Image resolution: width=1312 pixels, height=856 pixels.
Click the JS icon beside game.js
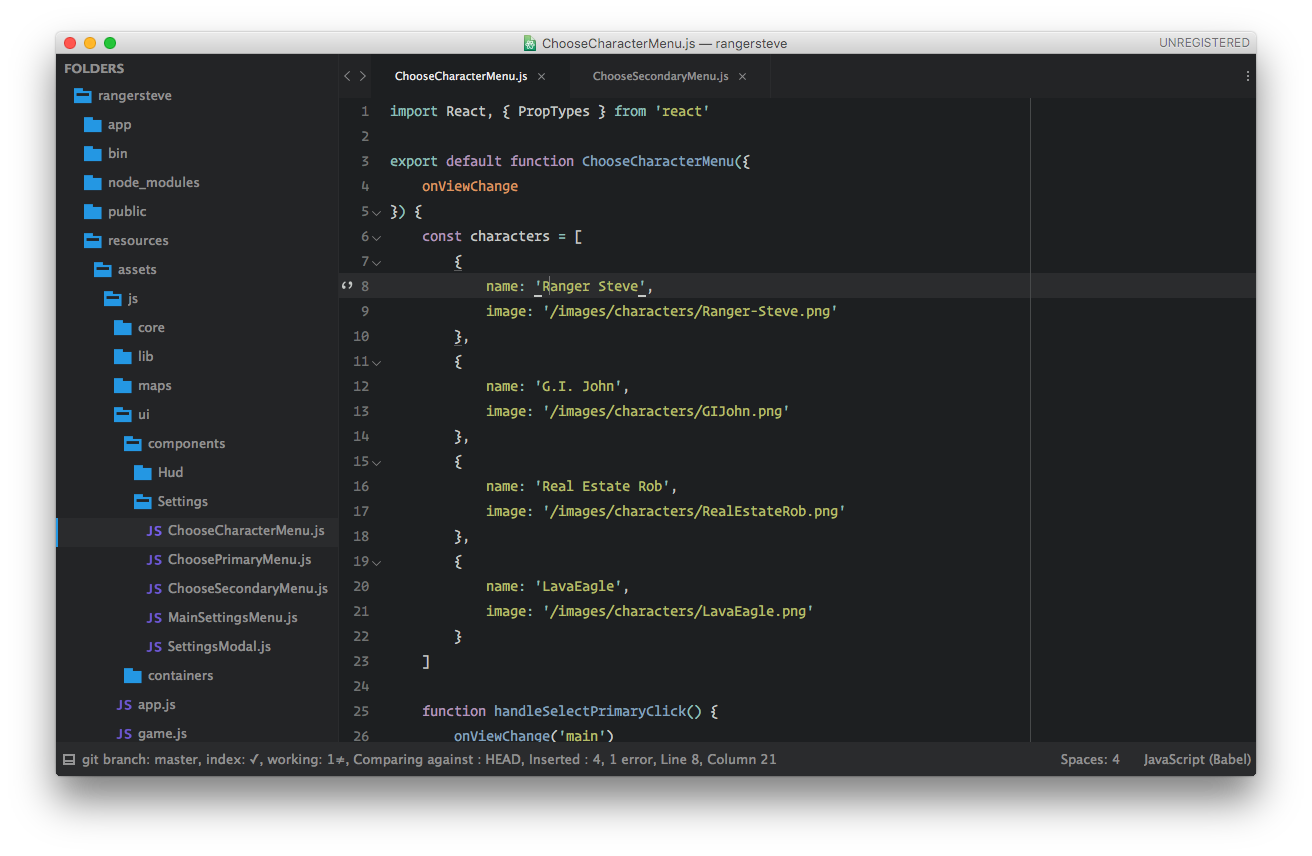tap(124, 734)
